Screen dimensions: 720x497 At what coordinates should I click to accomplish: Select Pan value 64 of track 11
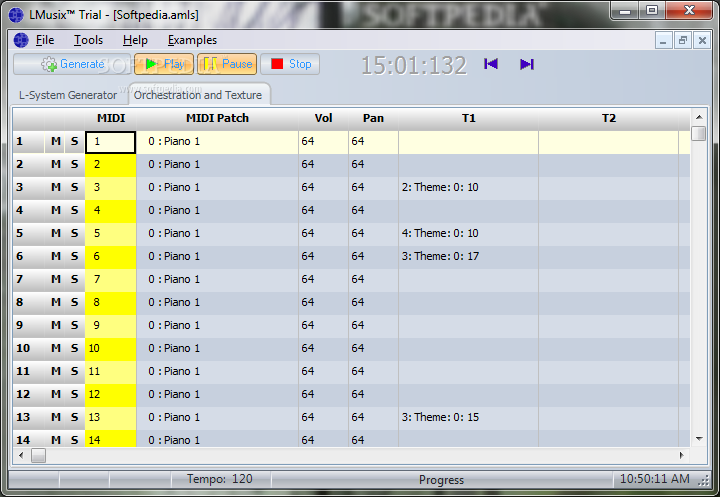373,372
